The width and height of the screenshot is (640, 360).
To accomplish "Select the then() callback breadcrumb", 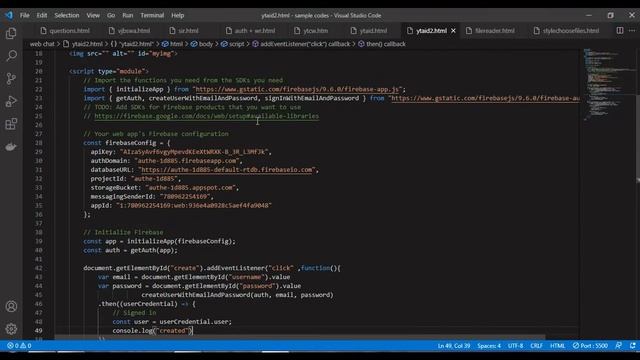I will click(x=382, y=44).
